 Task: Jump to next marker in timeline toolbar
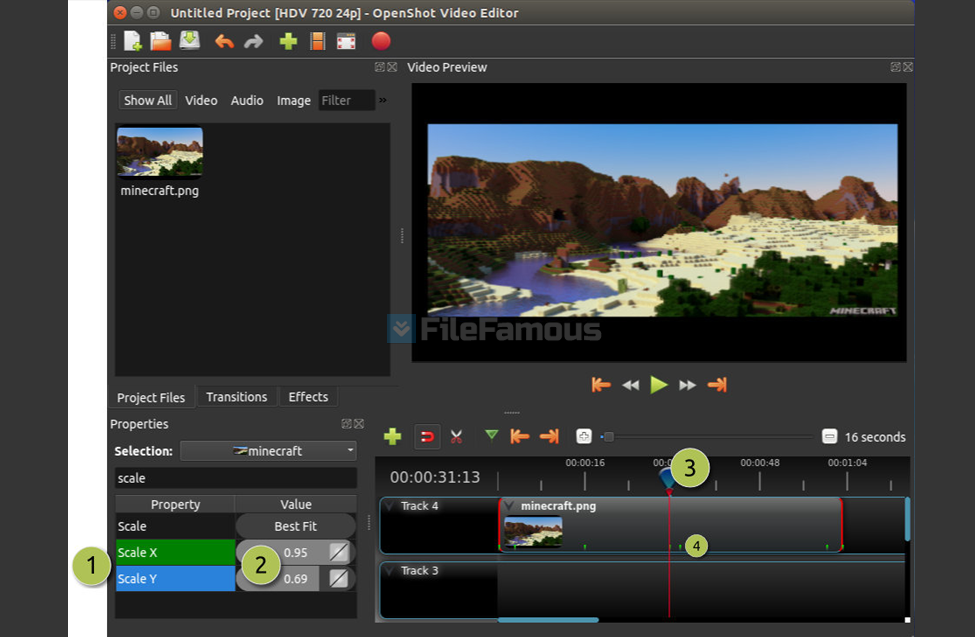[x=549, y=437]
